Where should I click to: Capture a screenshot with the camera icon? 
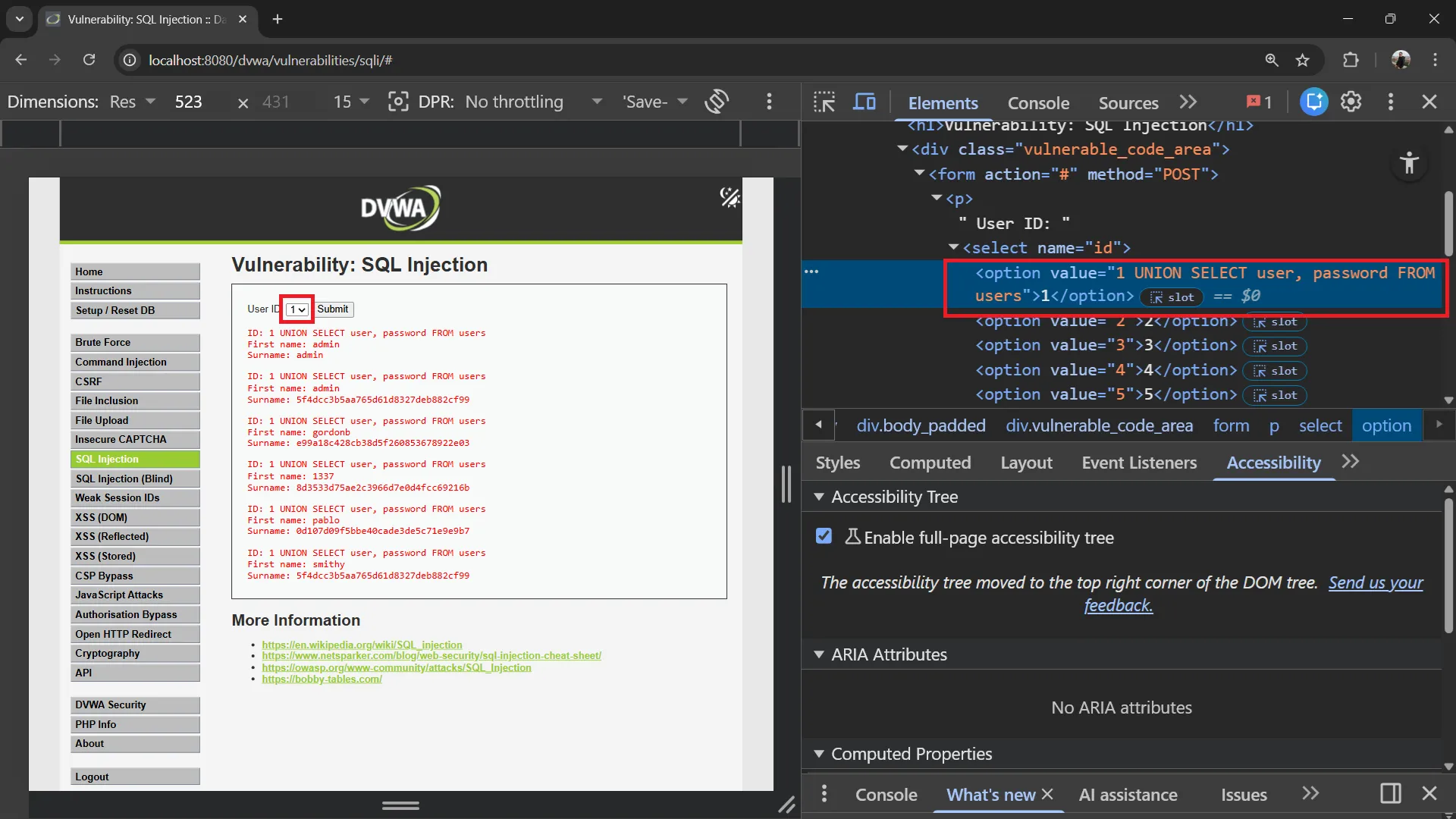click(x=398, y=101)
